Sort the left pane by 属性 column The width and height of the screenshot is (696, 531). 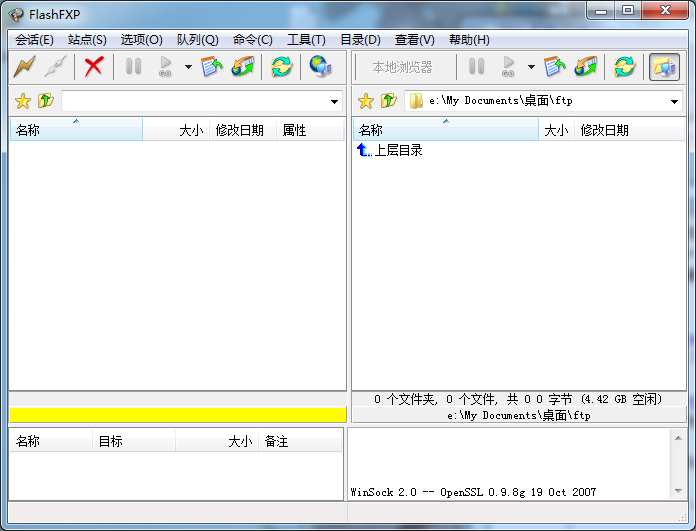pos(294,130)
